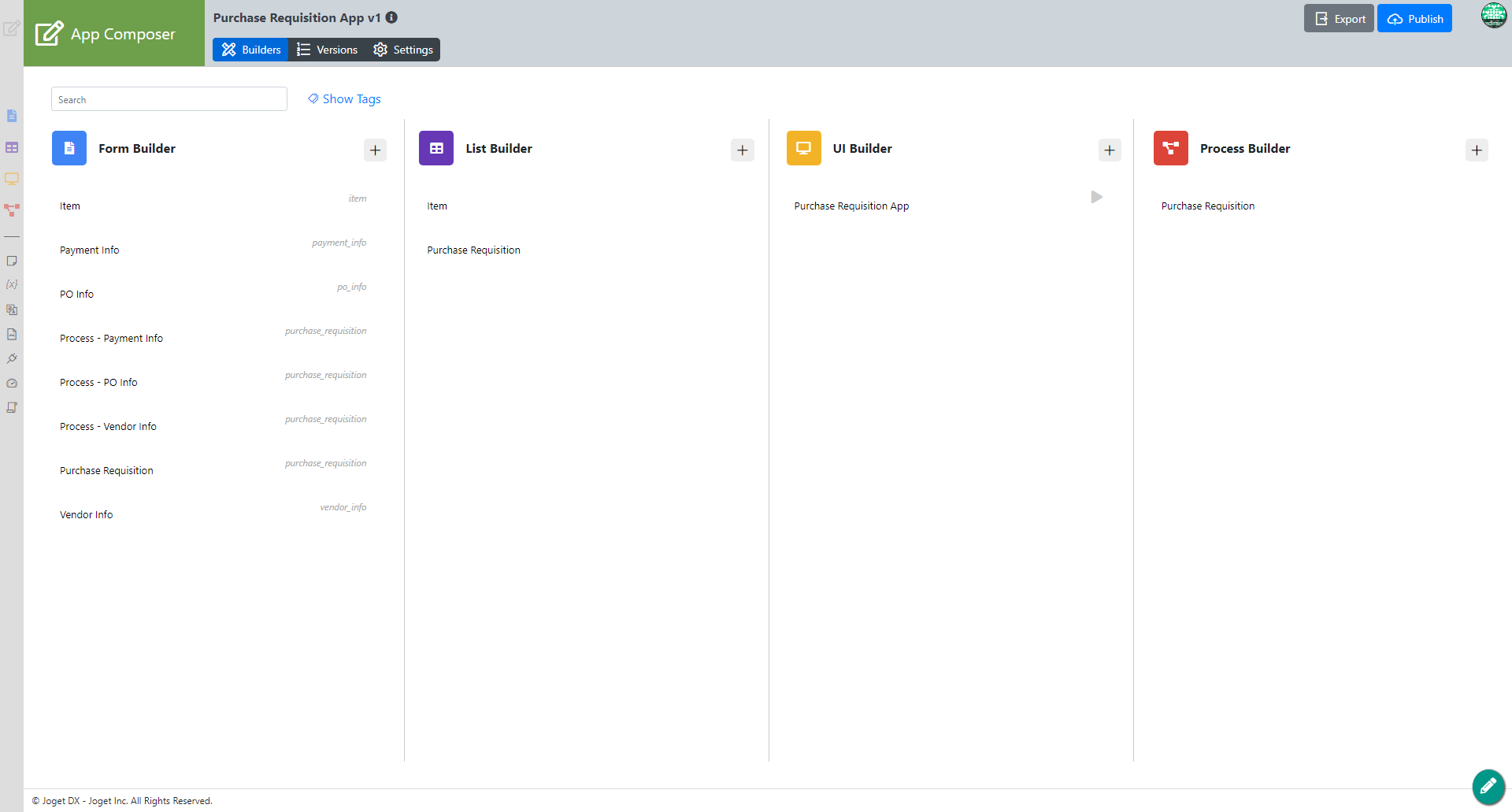Focus the Search input field
The image size is (1512, 812).
coord(169,99)
